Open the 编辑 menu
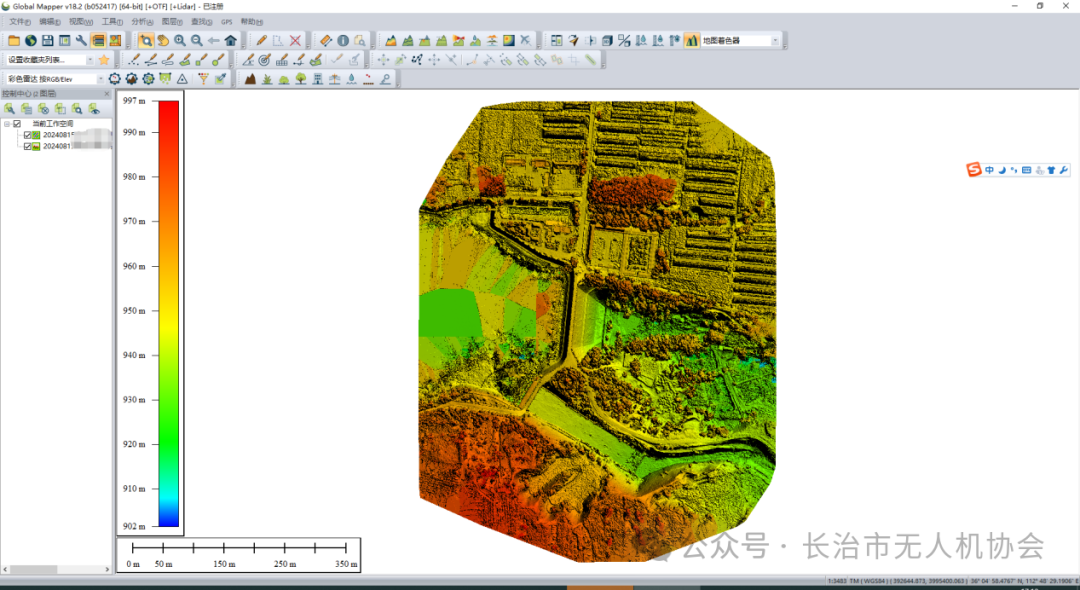This screenshot has width=1080, height=590. 50,22
